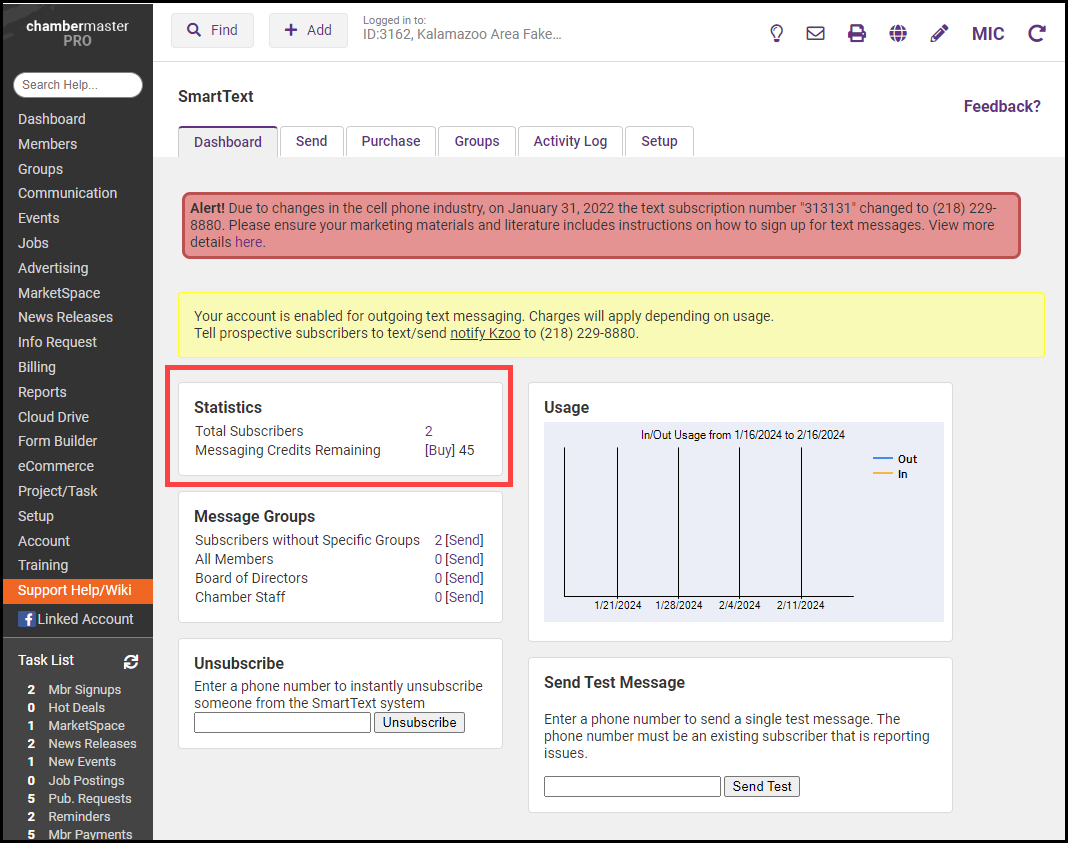Open the Facebook Linked Account

click(x=76, y=619)
